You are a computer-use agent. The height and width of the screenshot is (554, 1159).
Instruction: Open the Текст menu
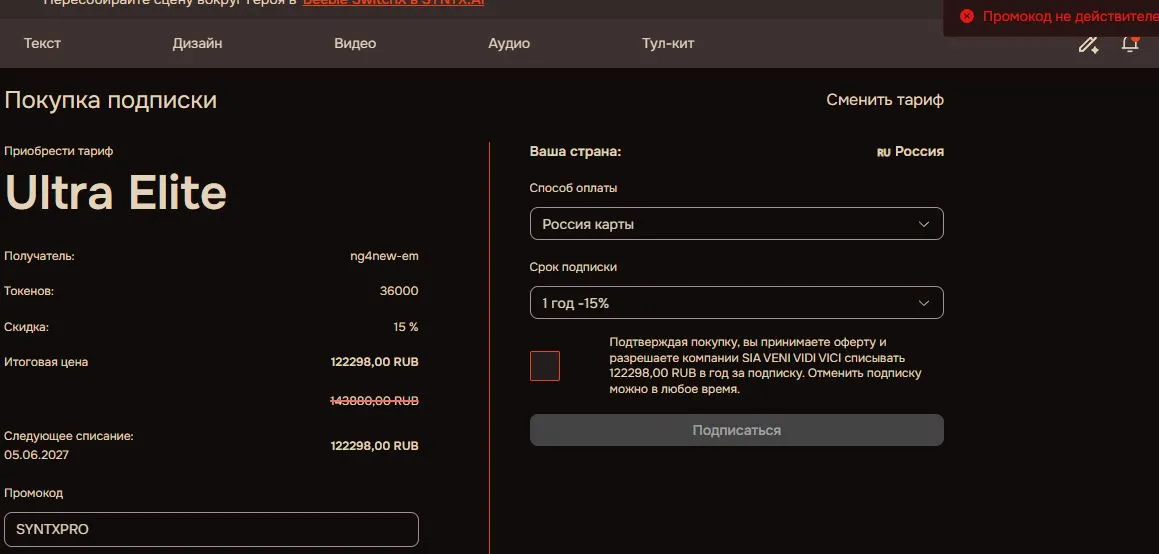(x=42, y=44)
